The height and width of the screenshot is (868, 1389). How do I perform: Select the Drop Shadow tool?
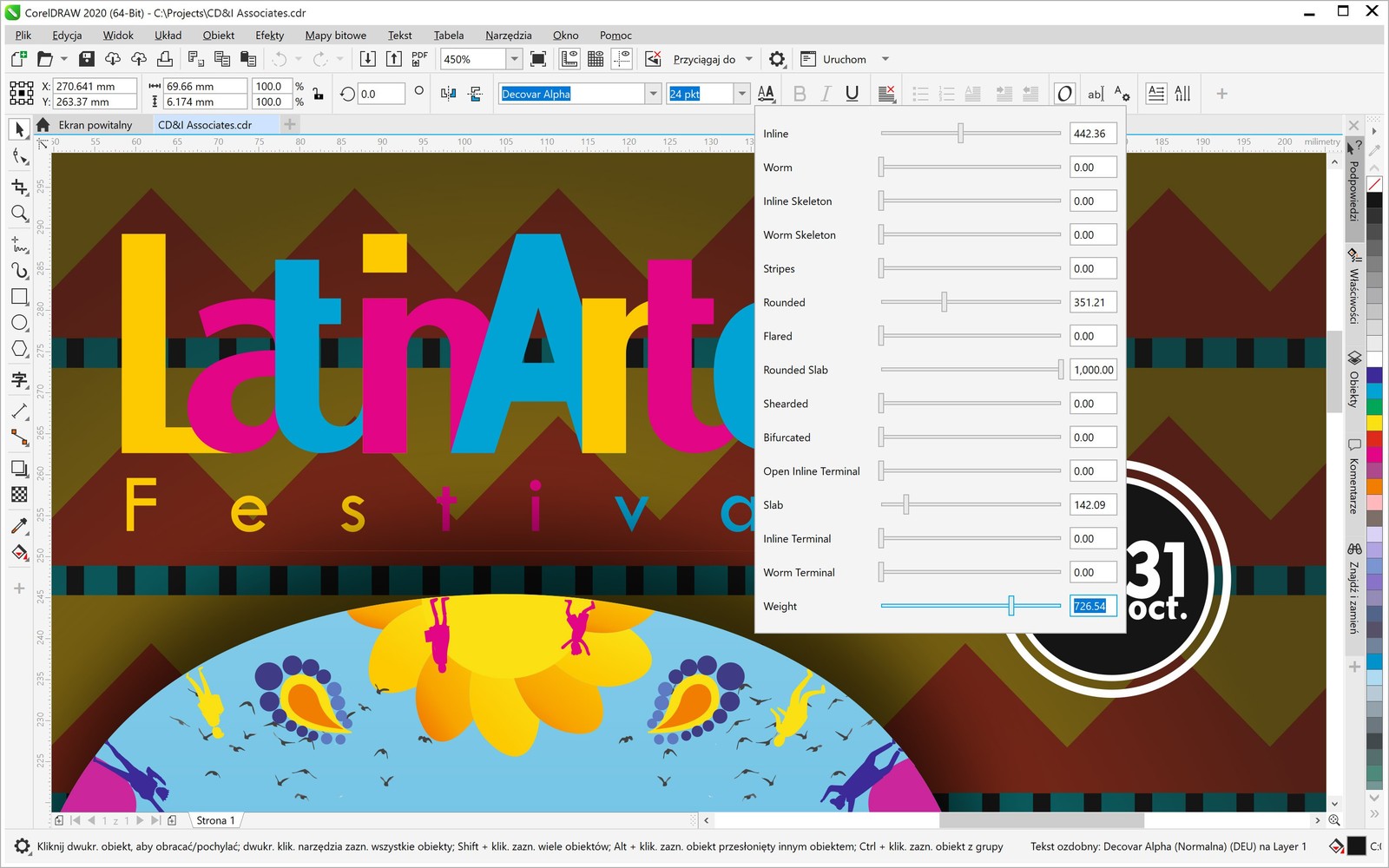(19, 469)
